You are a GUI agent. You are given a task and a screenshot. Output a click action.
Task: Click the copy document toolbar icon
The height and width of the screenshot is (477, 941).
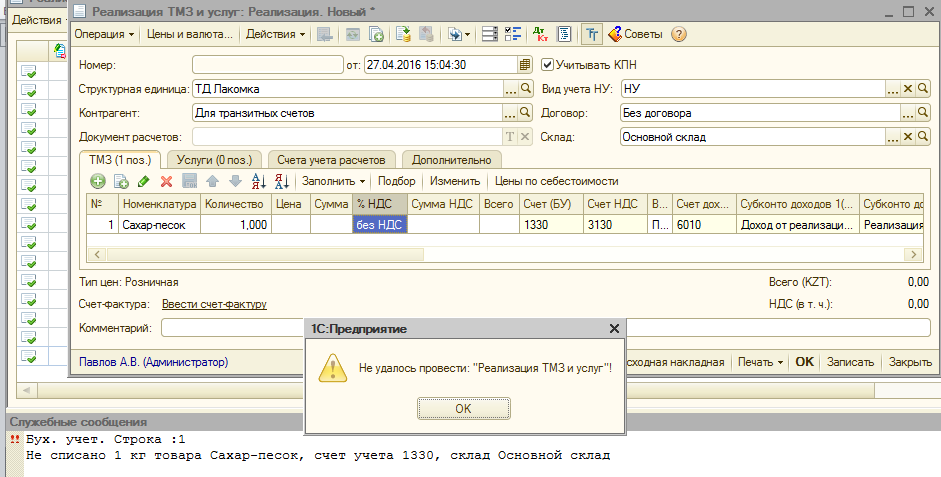376,34
